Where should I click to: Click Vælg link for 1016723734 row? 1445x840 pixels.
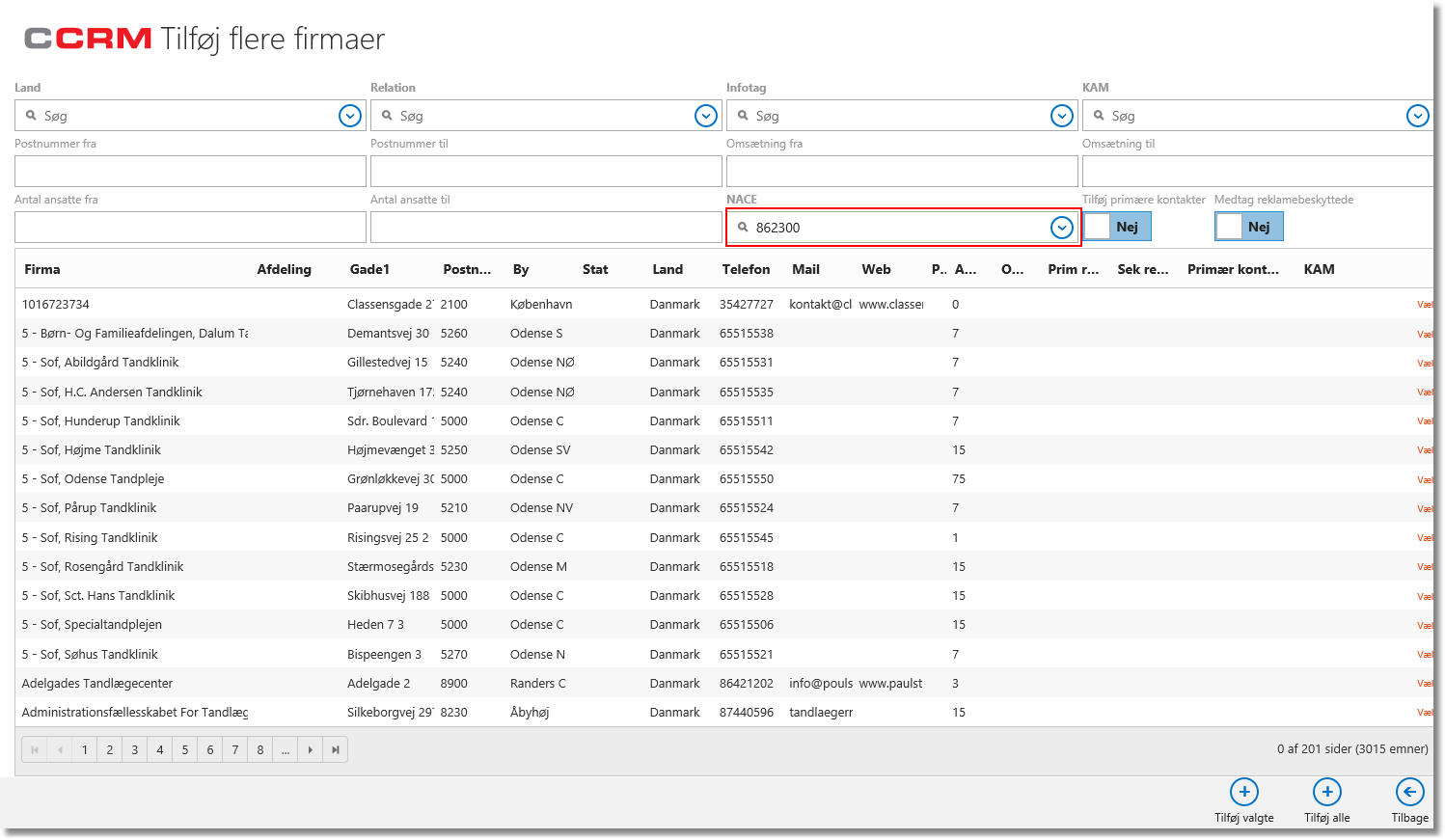coord(1425,304)
